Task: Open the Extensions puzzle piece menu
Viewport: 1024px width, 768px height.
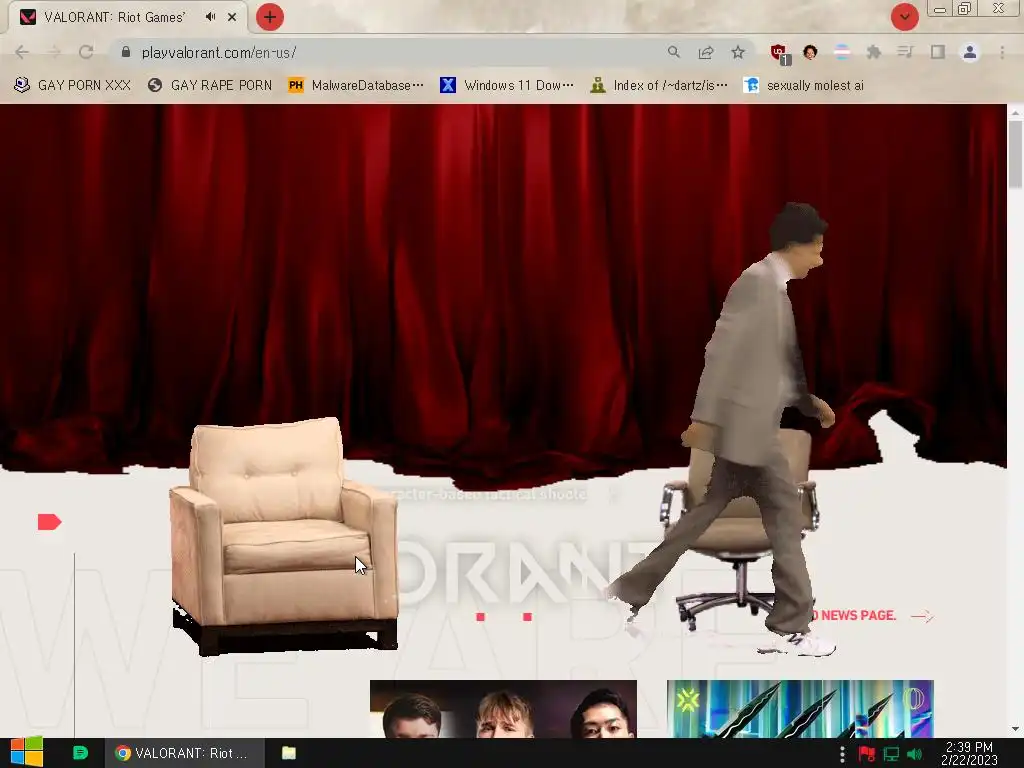Action: coord(874,52)
